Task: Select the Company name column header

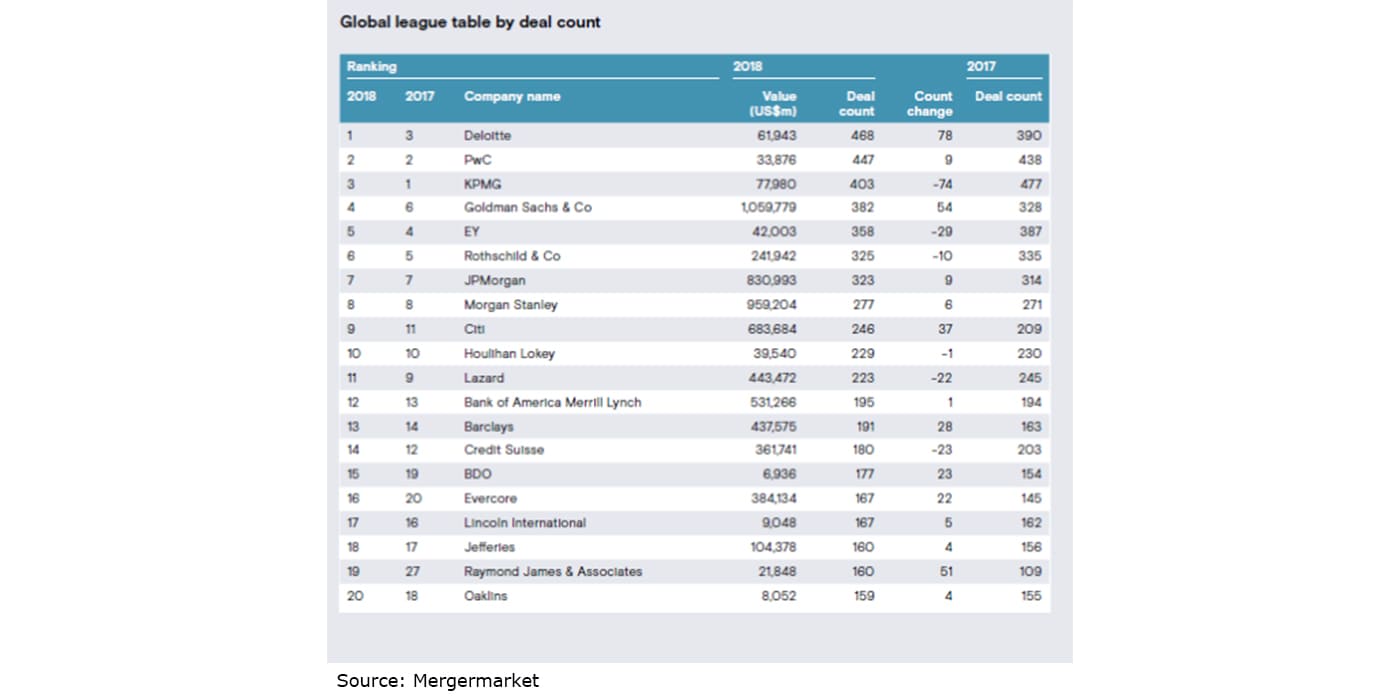Action: click(512, 97)
